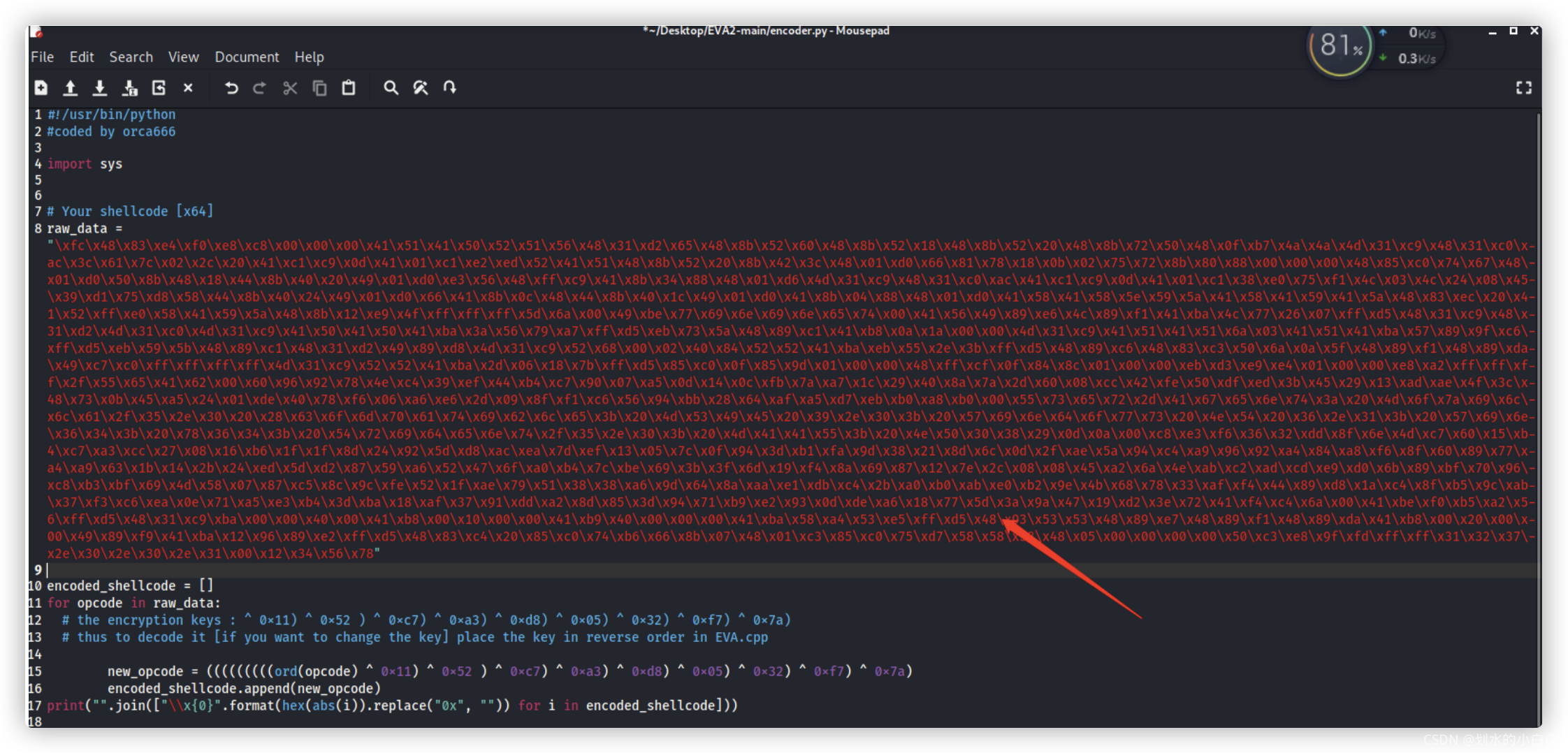Open the Search menu
Image resolution: width=1568 pixels, height=753 pixels.
click(131, 57)
